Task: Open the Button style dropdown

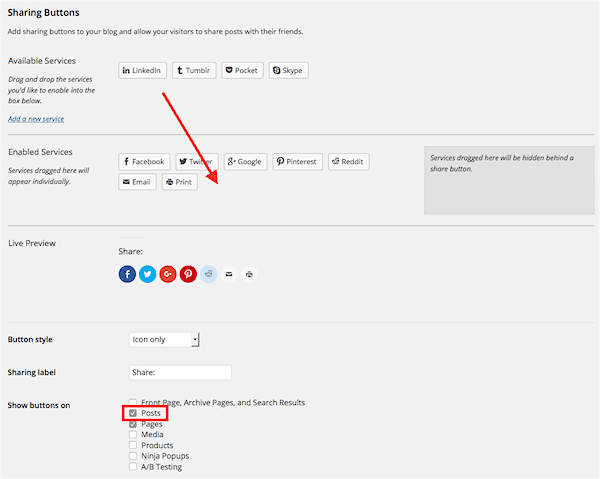Action: click(165, 339)
